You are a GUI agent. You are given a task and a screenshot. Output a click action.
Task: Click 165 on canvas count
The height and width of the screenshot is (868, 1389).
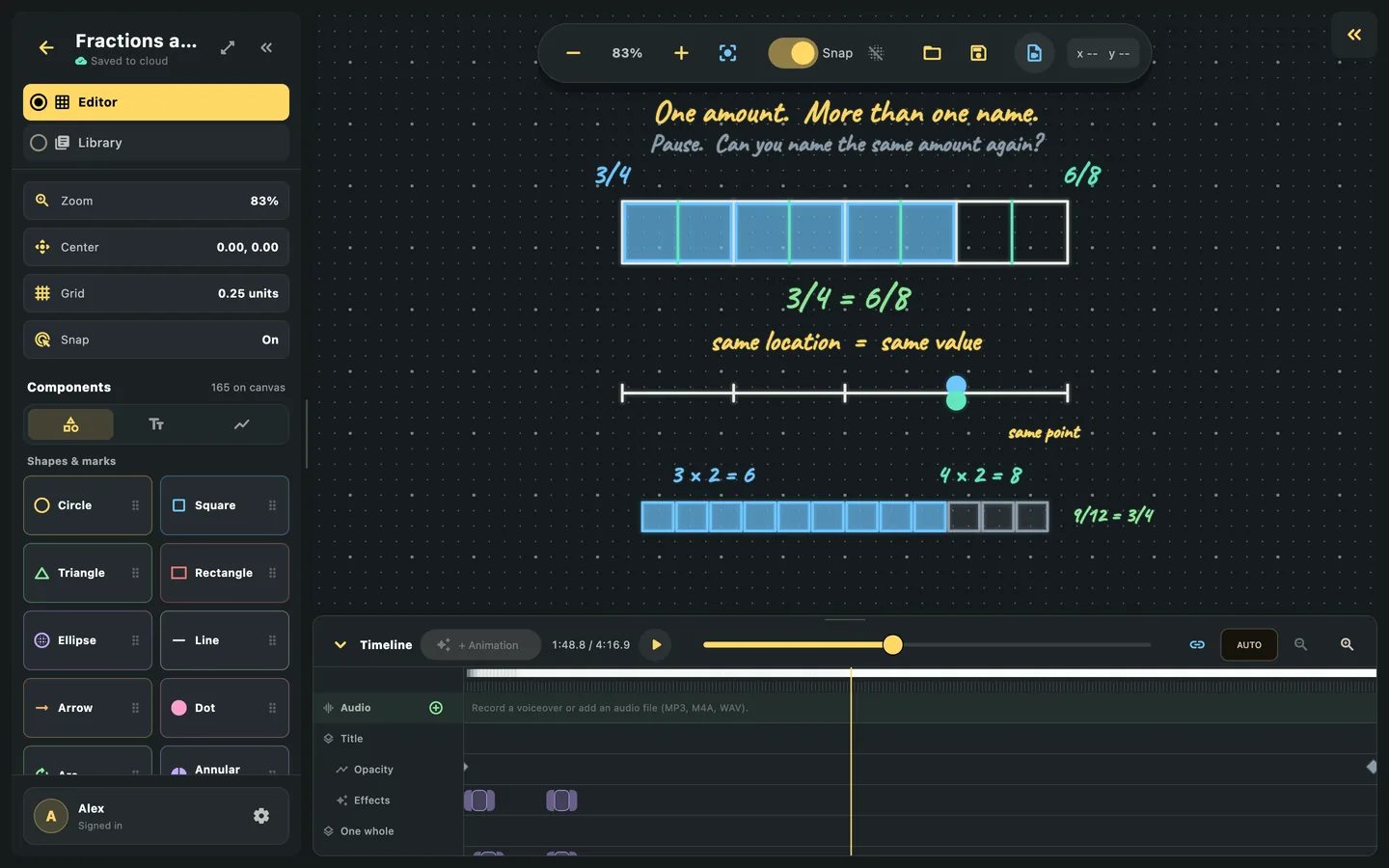(x=248, y=388)
